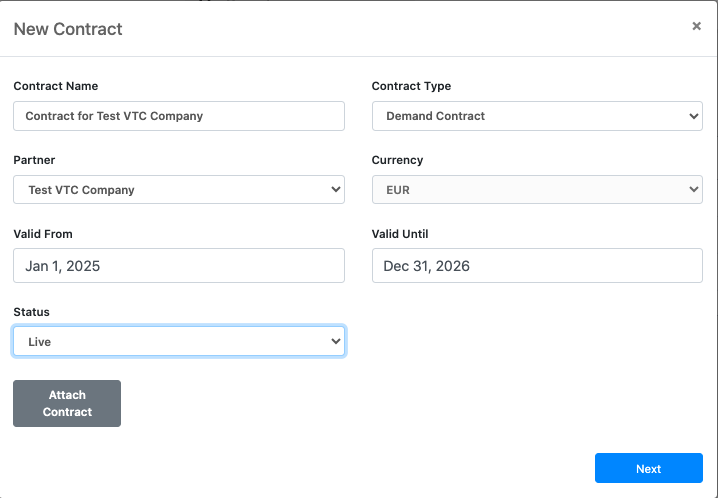
Task: Select the Valid From date field
Action: (179, 265)
